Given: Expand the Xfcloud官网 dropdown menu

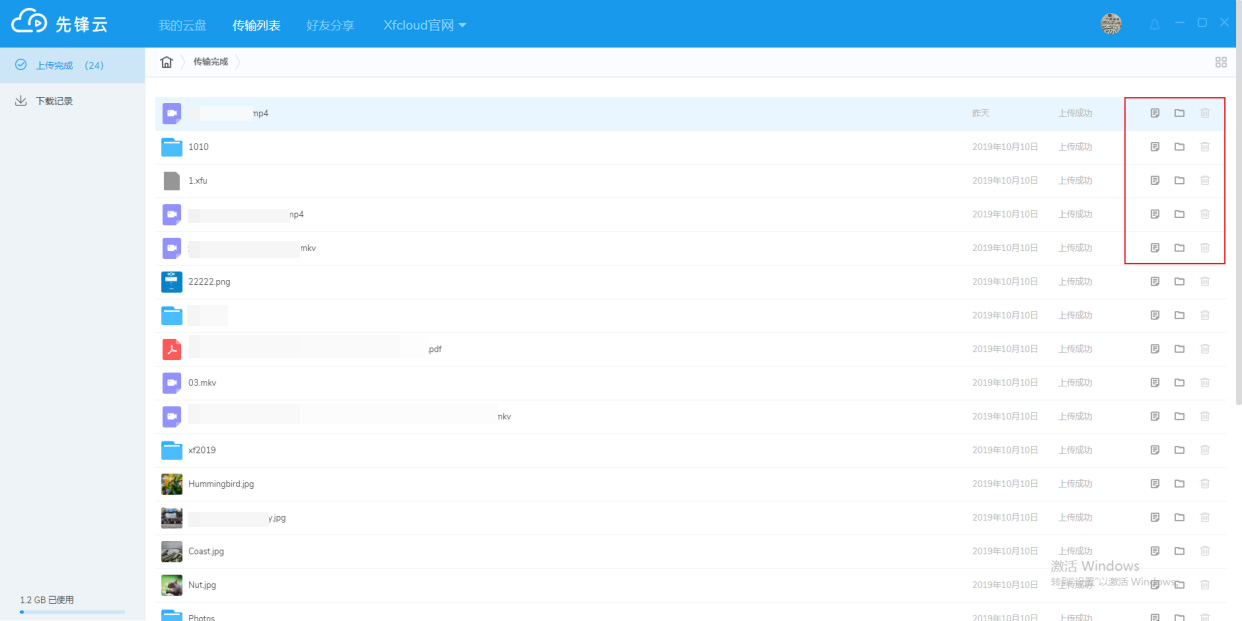Looking at the screenshot, I should coord(425,25).
